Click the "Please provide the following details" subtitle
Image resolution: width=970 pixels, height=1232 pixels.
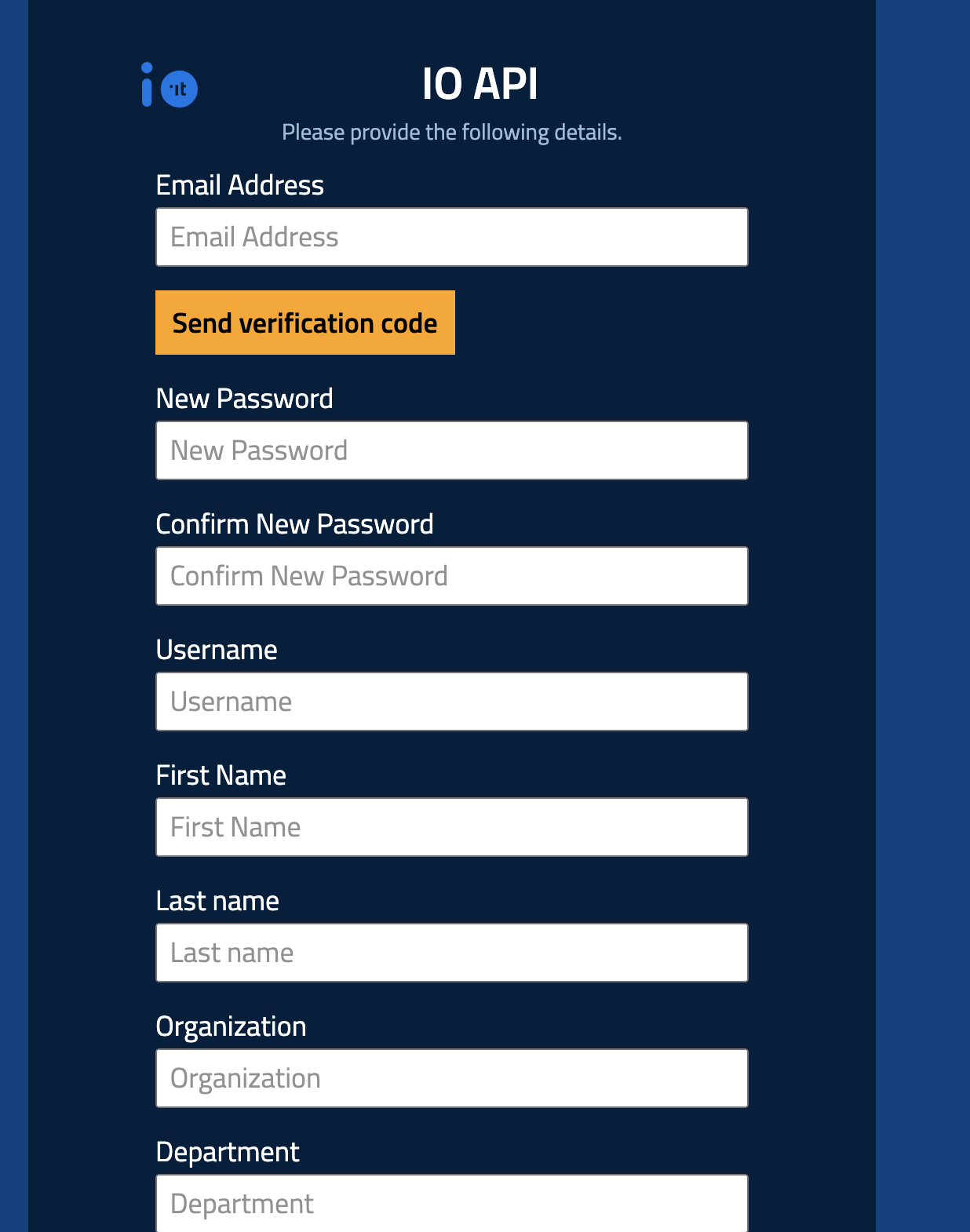[451, 132]
